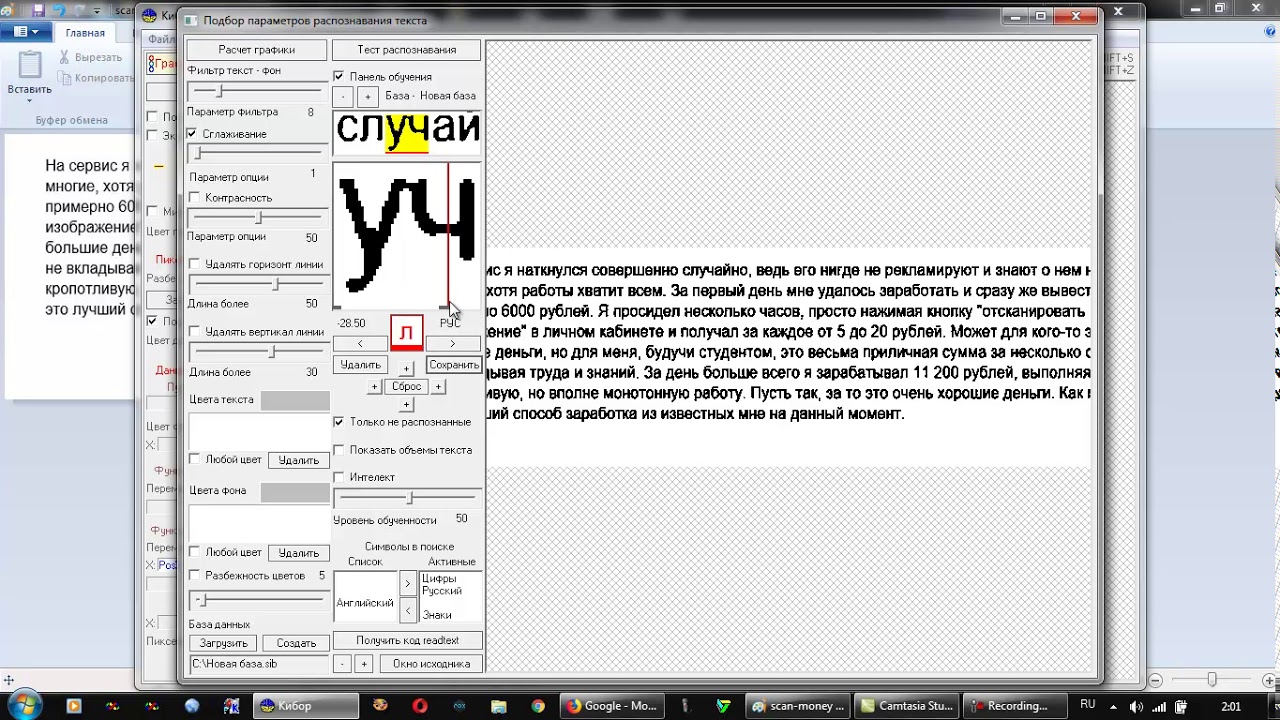Delete background color with Удалить button
The height and width of the screenshot is (720, 1280).
click(x=298, y=553)
